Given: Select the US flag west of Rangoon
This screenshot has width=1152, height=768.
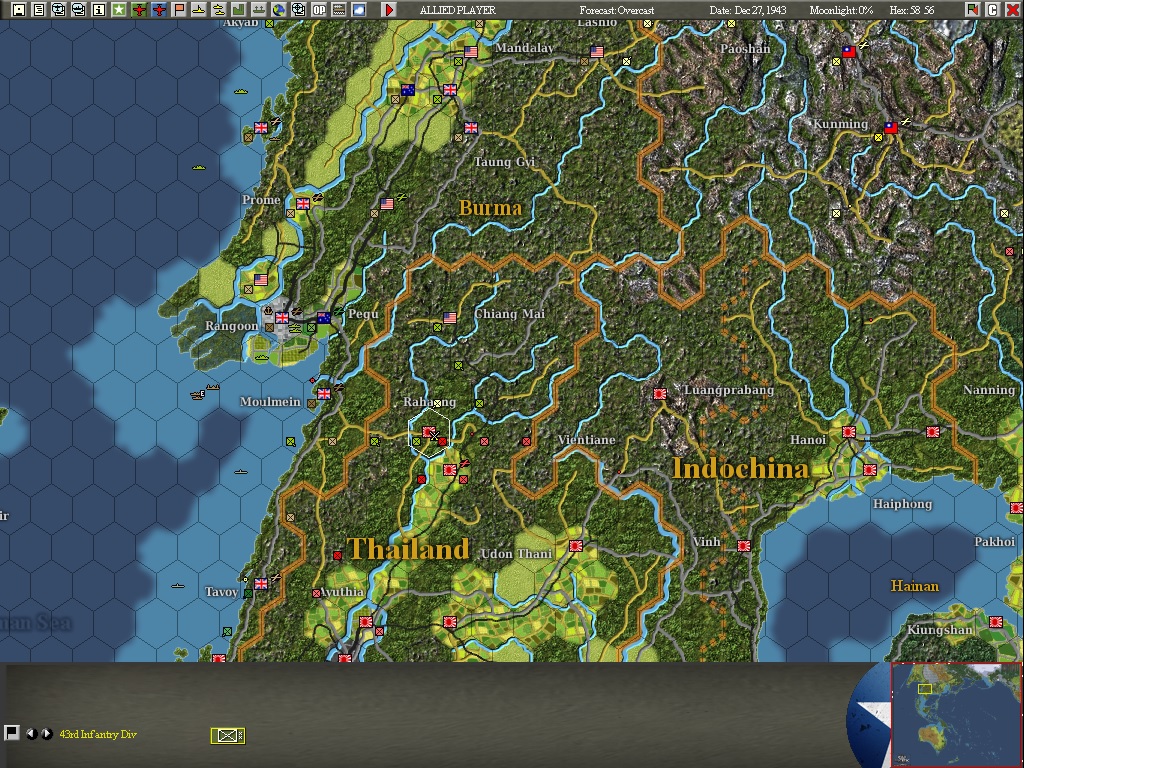Looking at the screenshot, I should point(261,280).
